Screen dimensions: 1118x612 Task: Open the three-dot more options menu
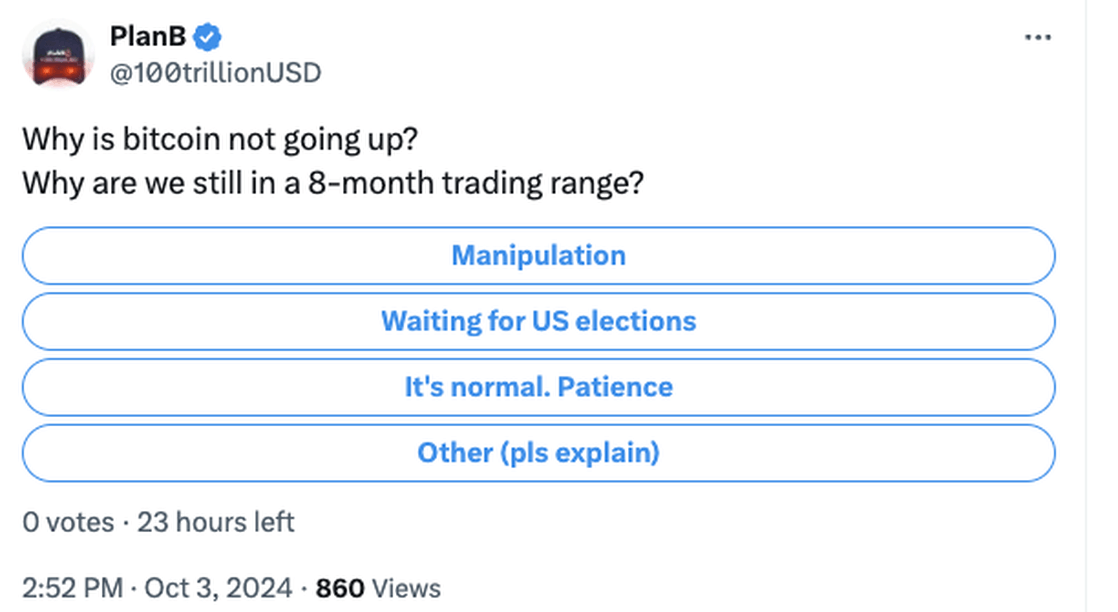[x=1037, y=37]
